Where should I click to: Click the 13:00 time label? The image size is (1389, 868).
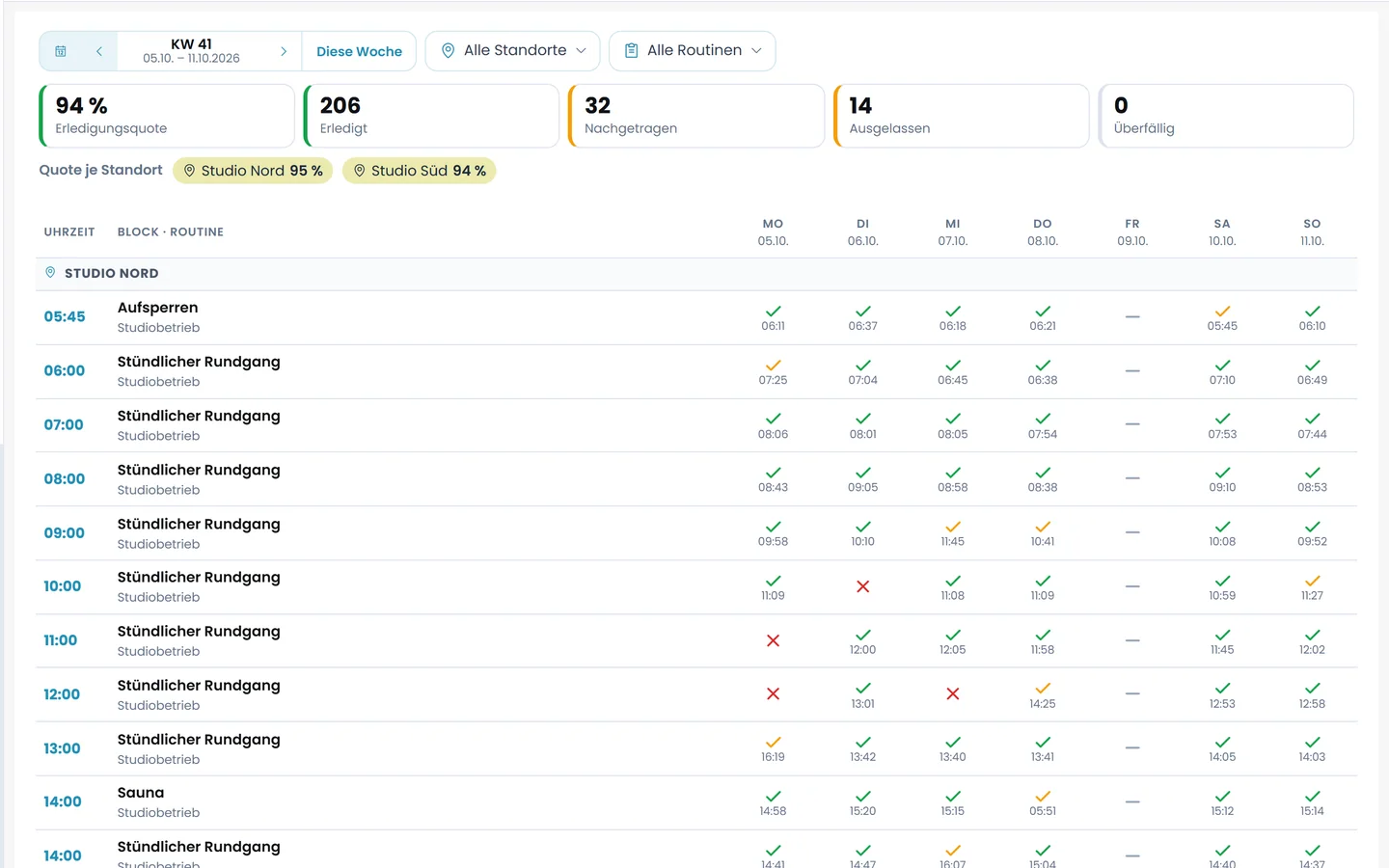click(x=62, y=748)
